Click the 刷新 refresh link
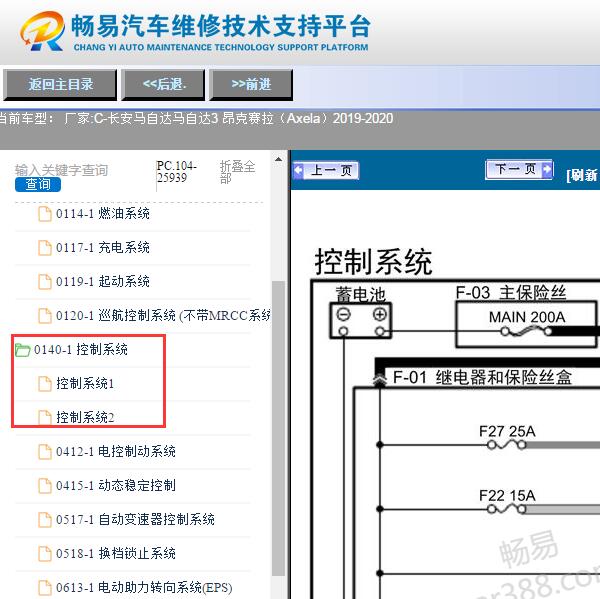600x599 pixels. click(582, 175)
